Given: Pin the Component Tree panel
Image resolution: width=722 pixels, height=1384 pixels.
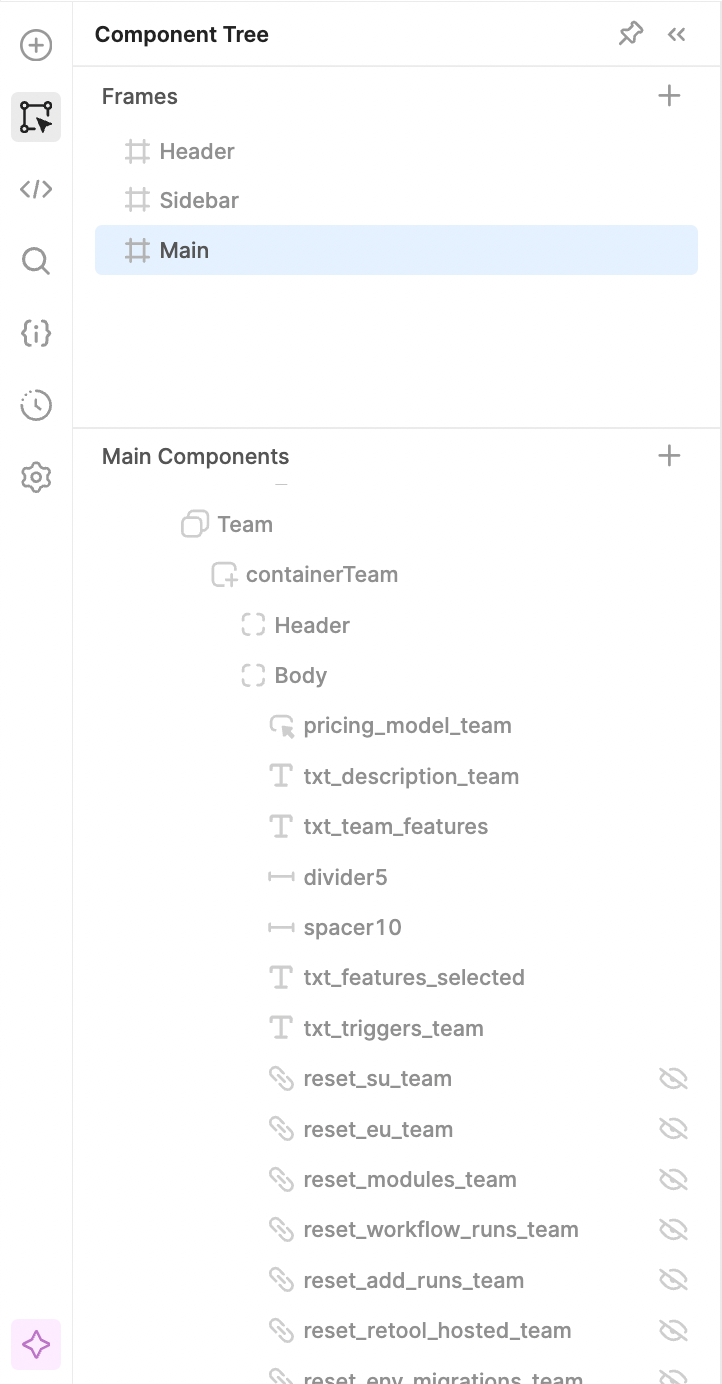Looking at the screenshot, I should (x=631, y=34).
